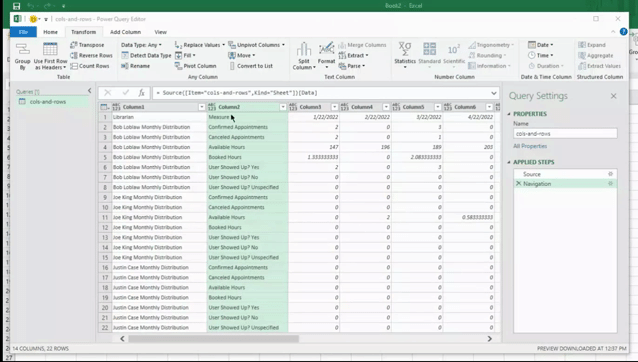Close the Query Settings pane
This screenshot has width=638, height=362.
(614, 96)
